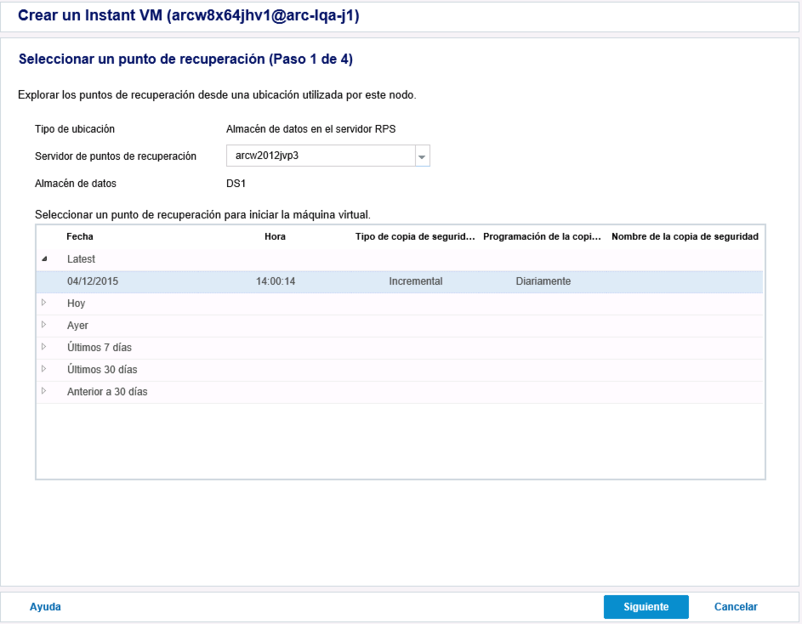
Task: Collapse the Latest recovery point group
Action: (x=44, y=259)
